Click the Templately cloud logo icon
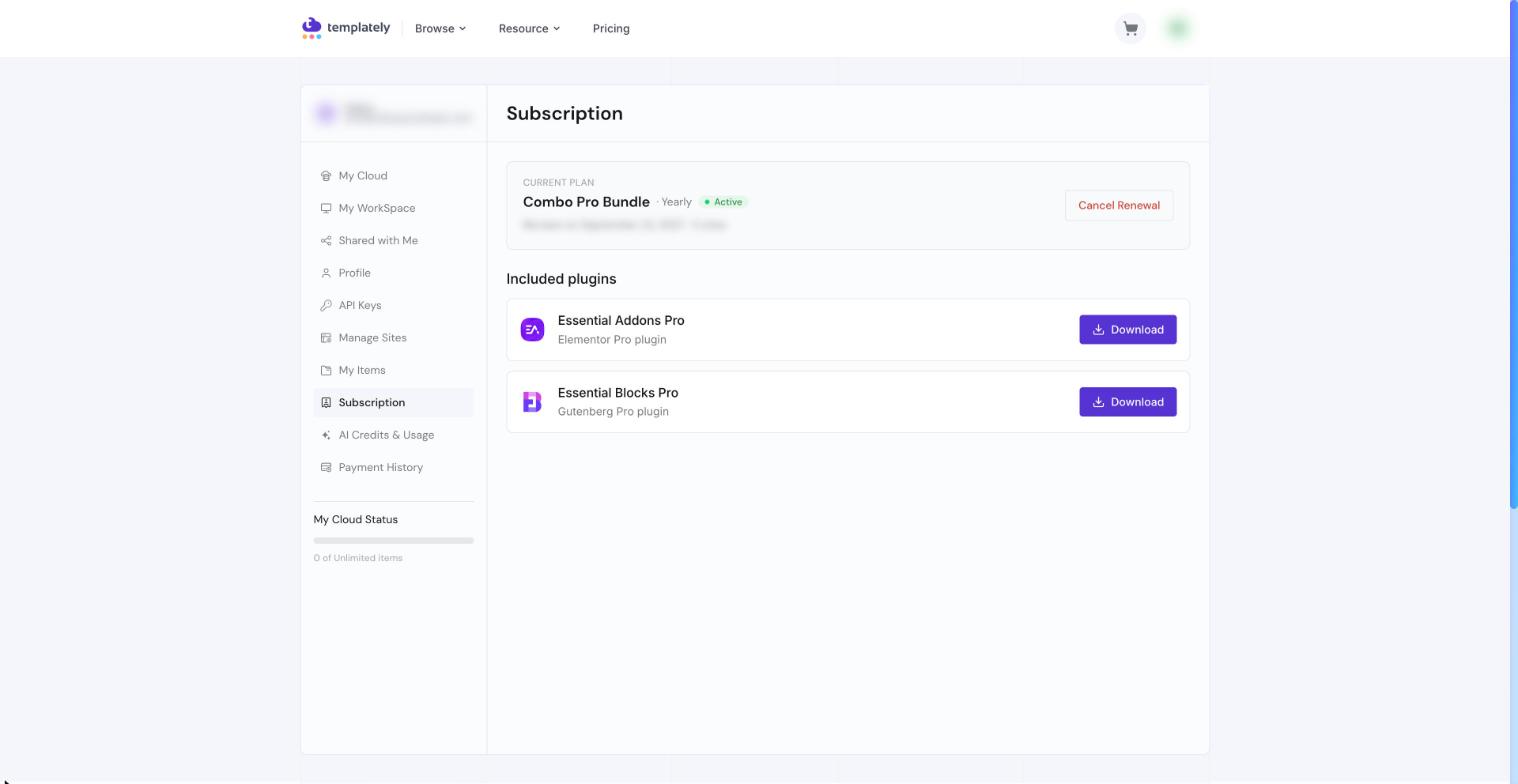 click(312, 28)
